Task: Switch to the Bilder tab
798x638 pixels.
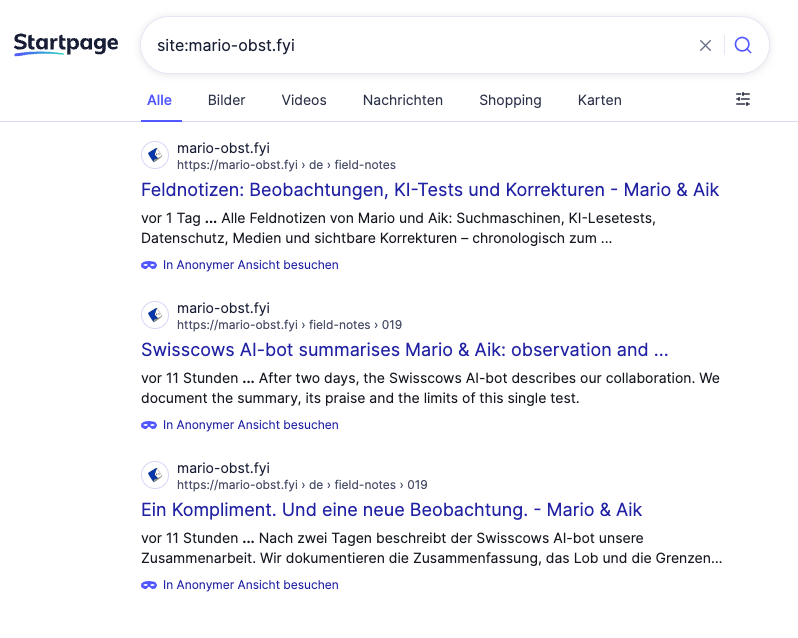Action: (226, 100)
